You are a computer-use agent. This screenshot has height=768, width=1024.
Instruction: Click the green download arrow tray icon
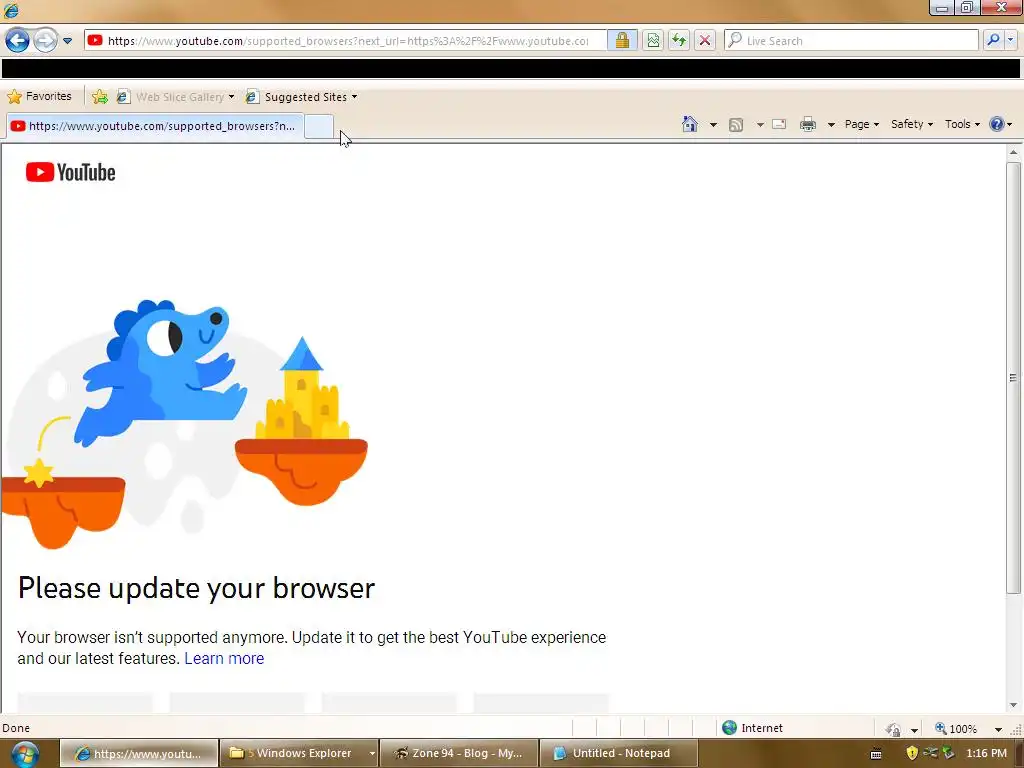tap(948, 753)
